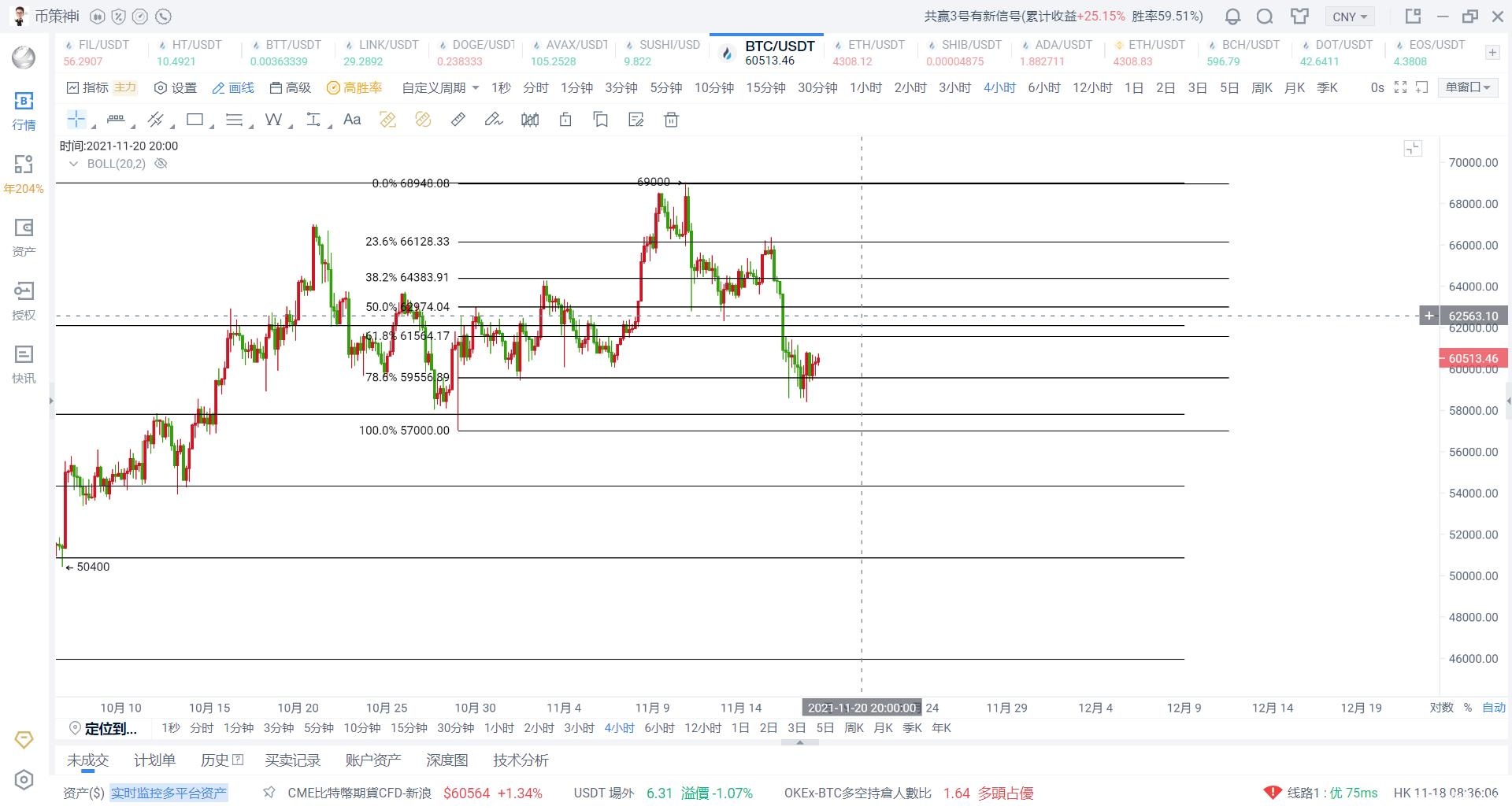Click the 实时监控多平台资产 link

tap(169, 793)
